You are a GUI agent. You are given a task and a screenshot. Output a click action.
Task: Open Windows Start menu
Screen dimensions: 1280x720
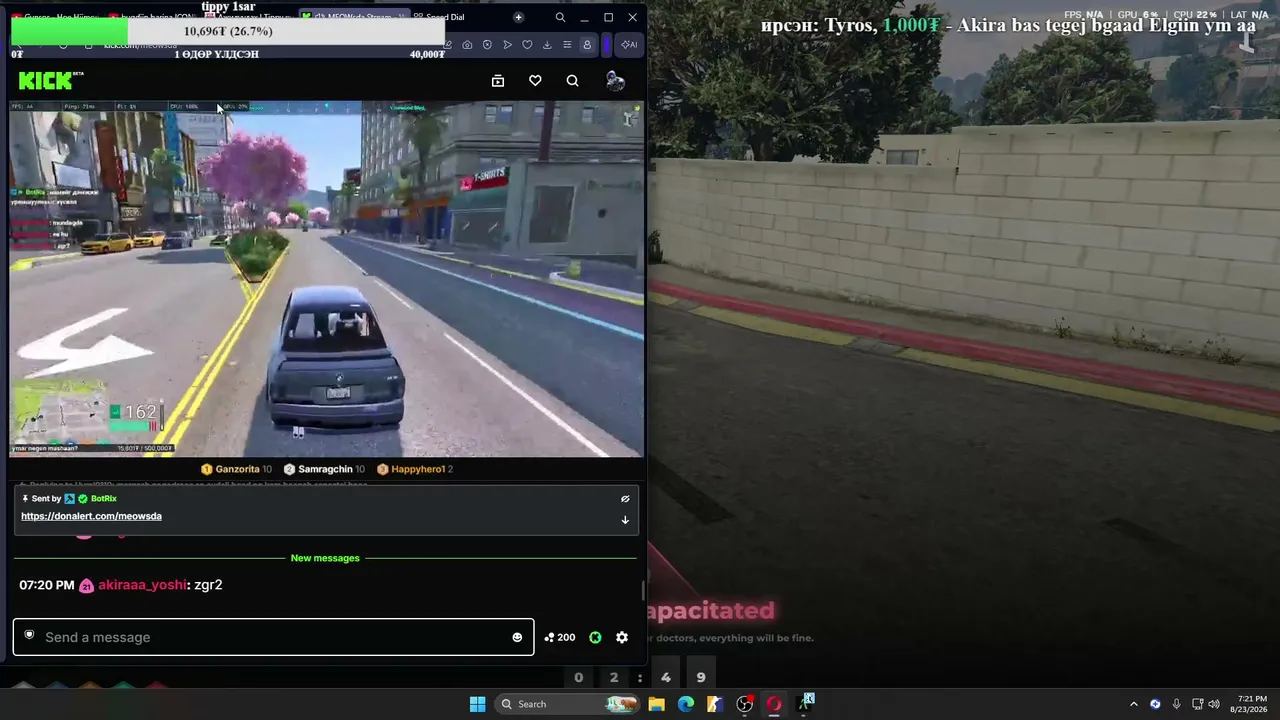tap(477, 704)
